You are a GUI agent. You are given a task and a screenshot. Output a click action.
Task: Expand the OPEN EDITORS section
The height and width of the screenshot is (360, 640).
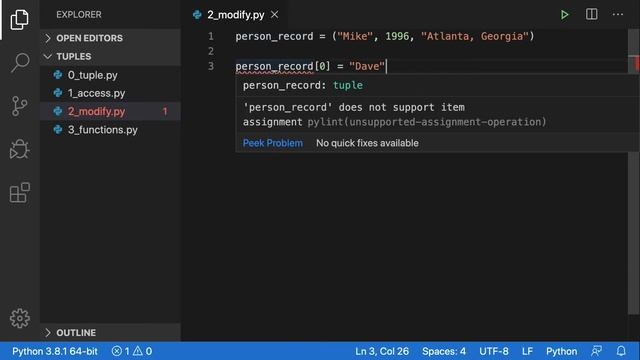pos(110,38)
